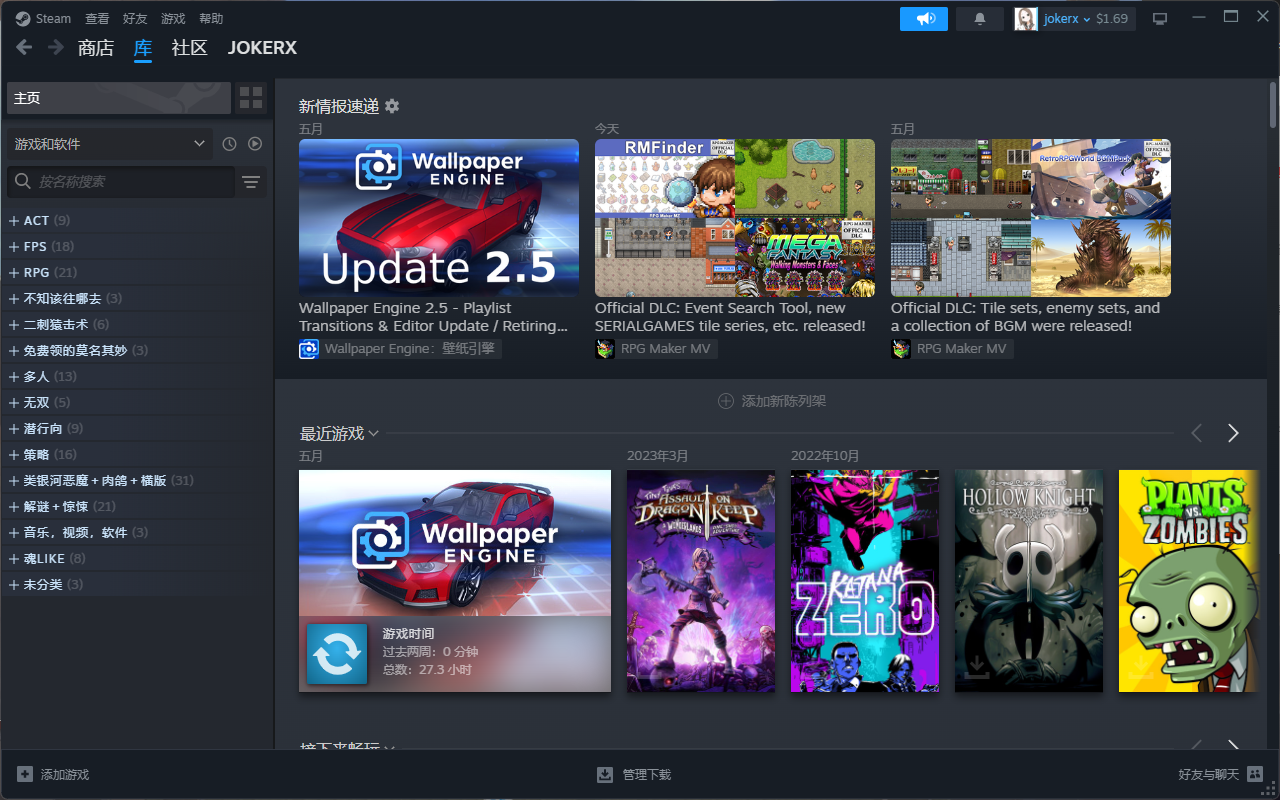Open the advanced filter settings icon
This screenshot has height=800, width=1280.
click(x=251, y=182)
